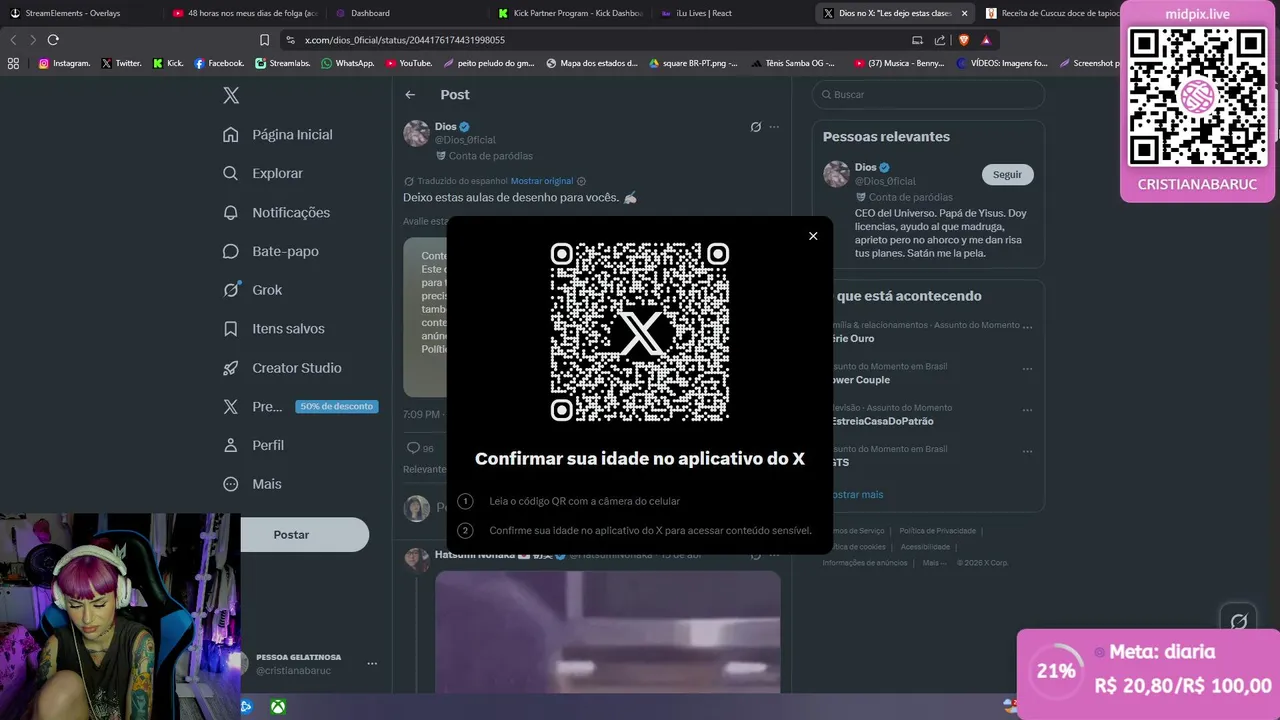Open the more options on Dios post
Image resolution: width=1280 pixels, height=720 pixels.
click(774, 127)
